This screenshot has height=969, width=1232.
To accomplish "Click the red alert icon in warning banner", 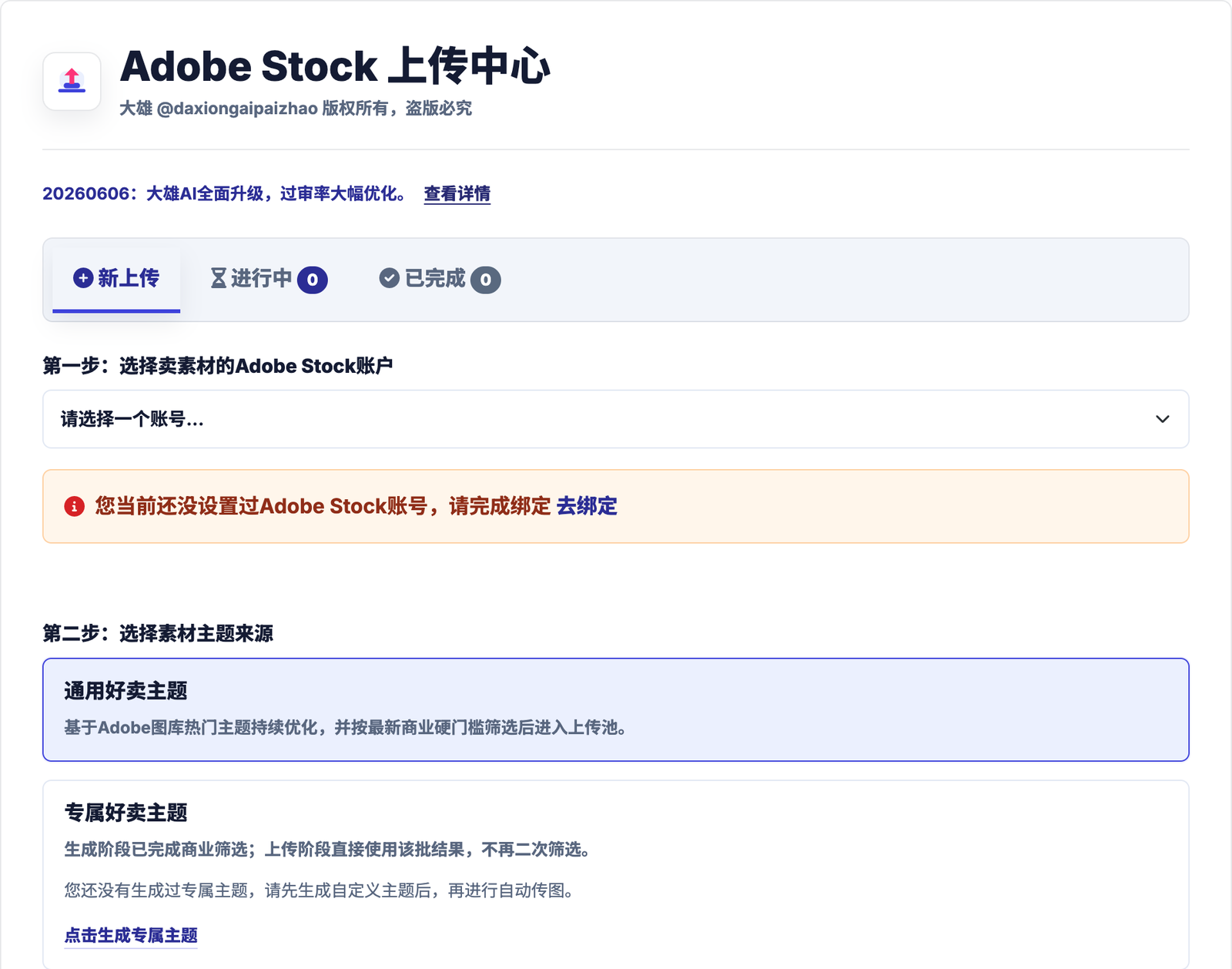I will [74, 506].
